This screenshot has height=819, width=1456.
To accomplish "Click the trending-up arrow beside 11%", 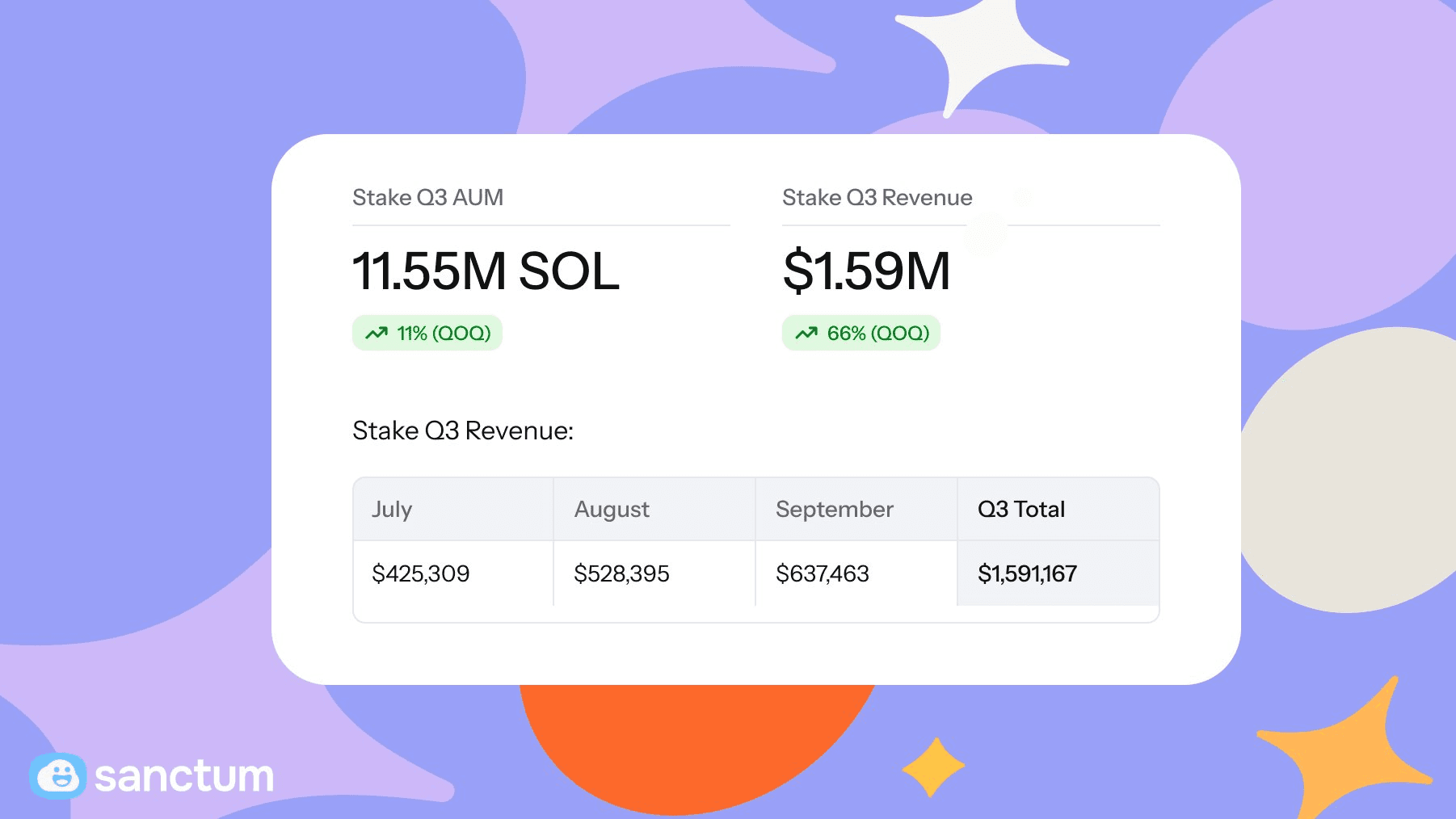I will pyautogui.click(x=377, y=334).
